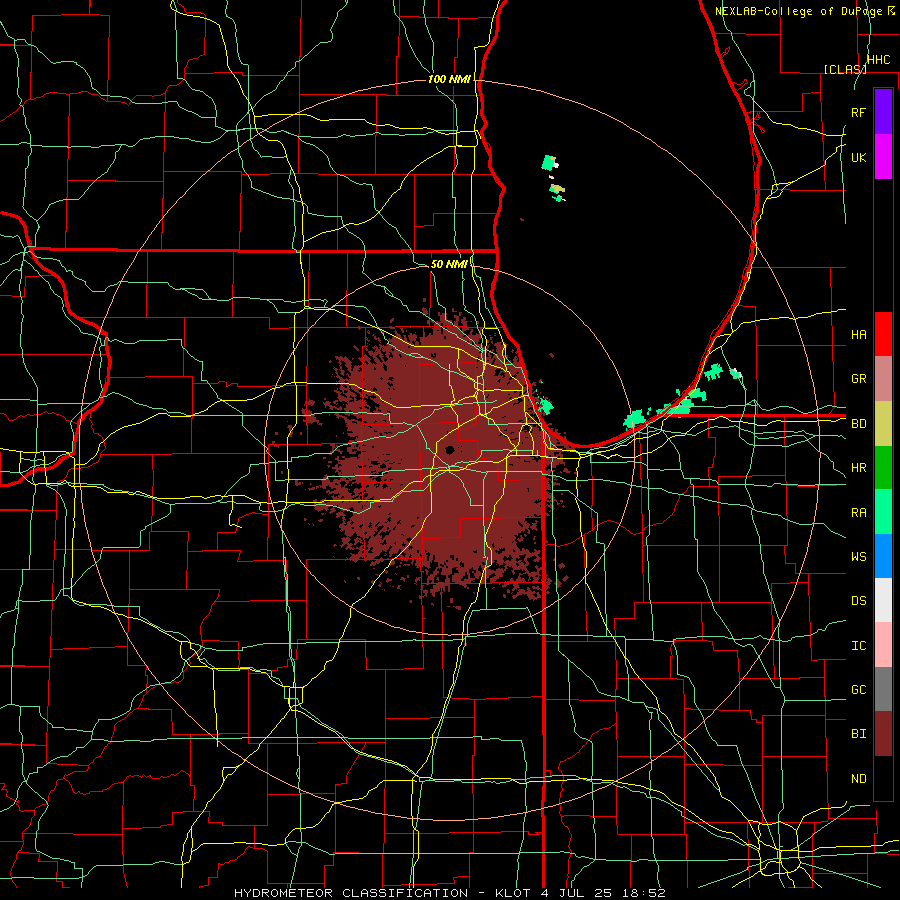
Task: Click the purple RF legend color swatch
Action: click(883, 112)
